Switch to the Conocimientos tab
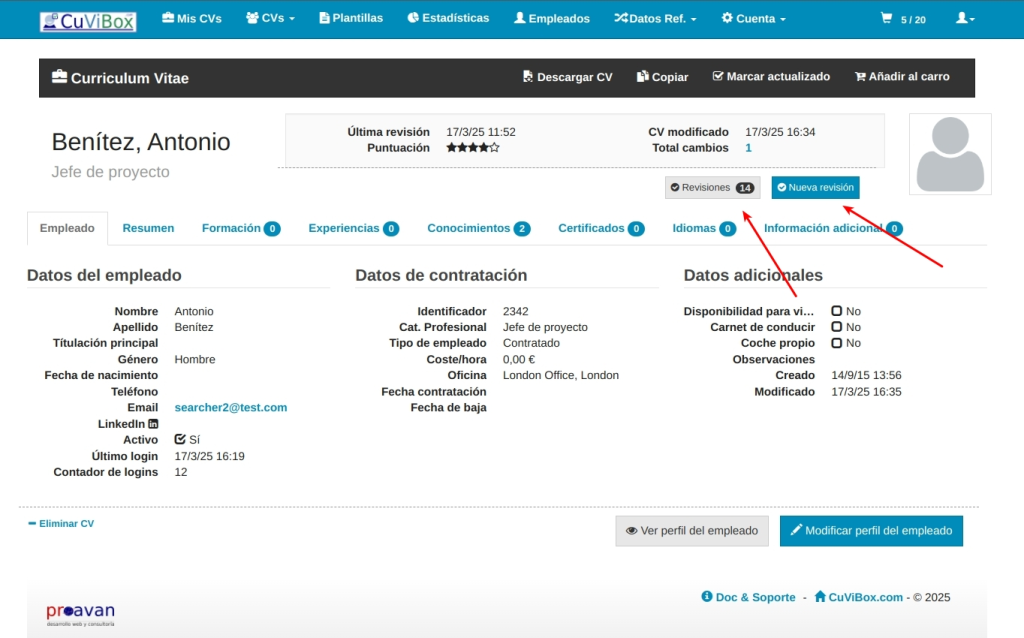This screenshot has width=1024, height=638. pos(478,228)
